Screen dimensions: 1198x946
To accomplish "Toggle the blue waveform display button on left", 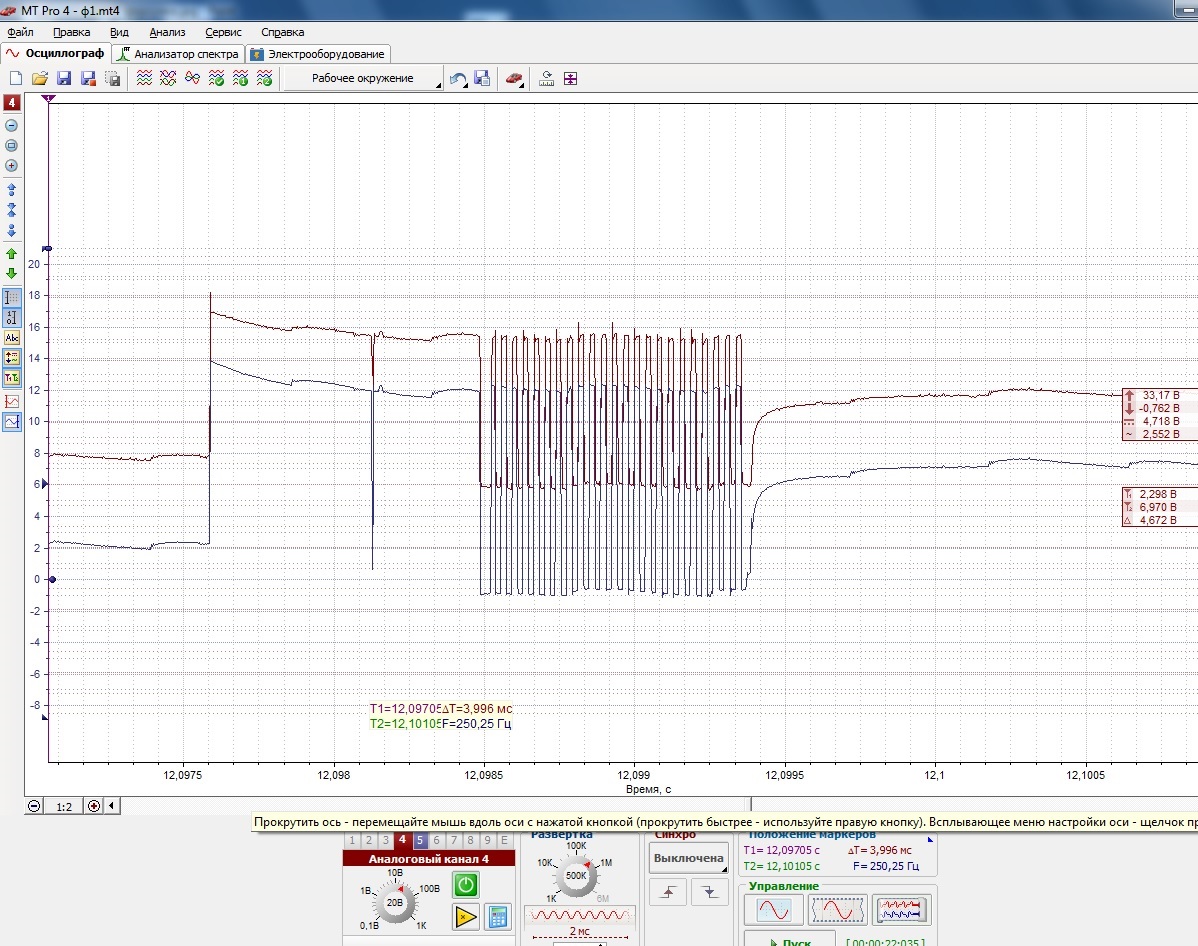I will pyautogui.click(x=12, y=421).
